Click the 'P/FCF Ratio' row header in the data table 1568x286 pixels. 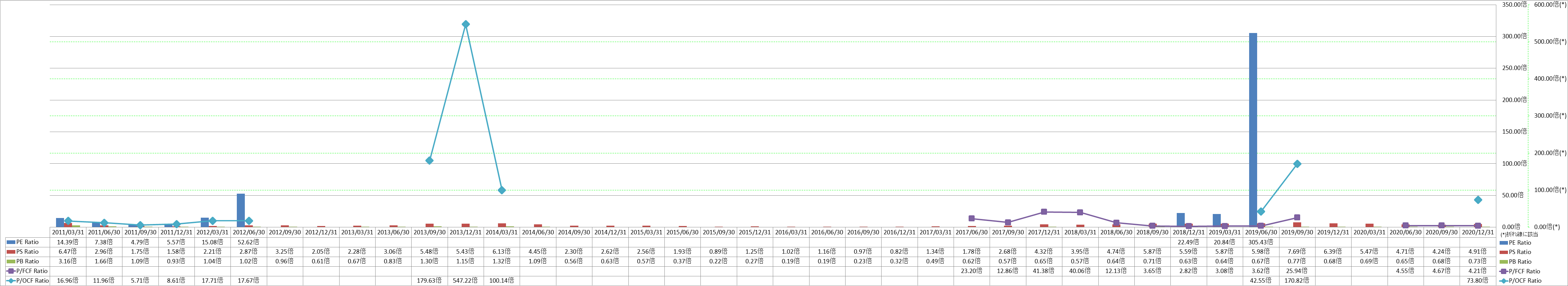(x=28, y=271)
